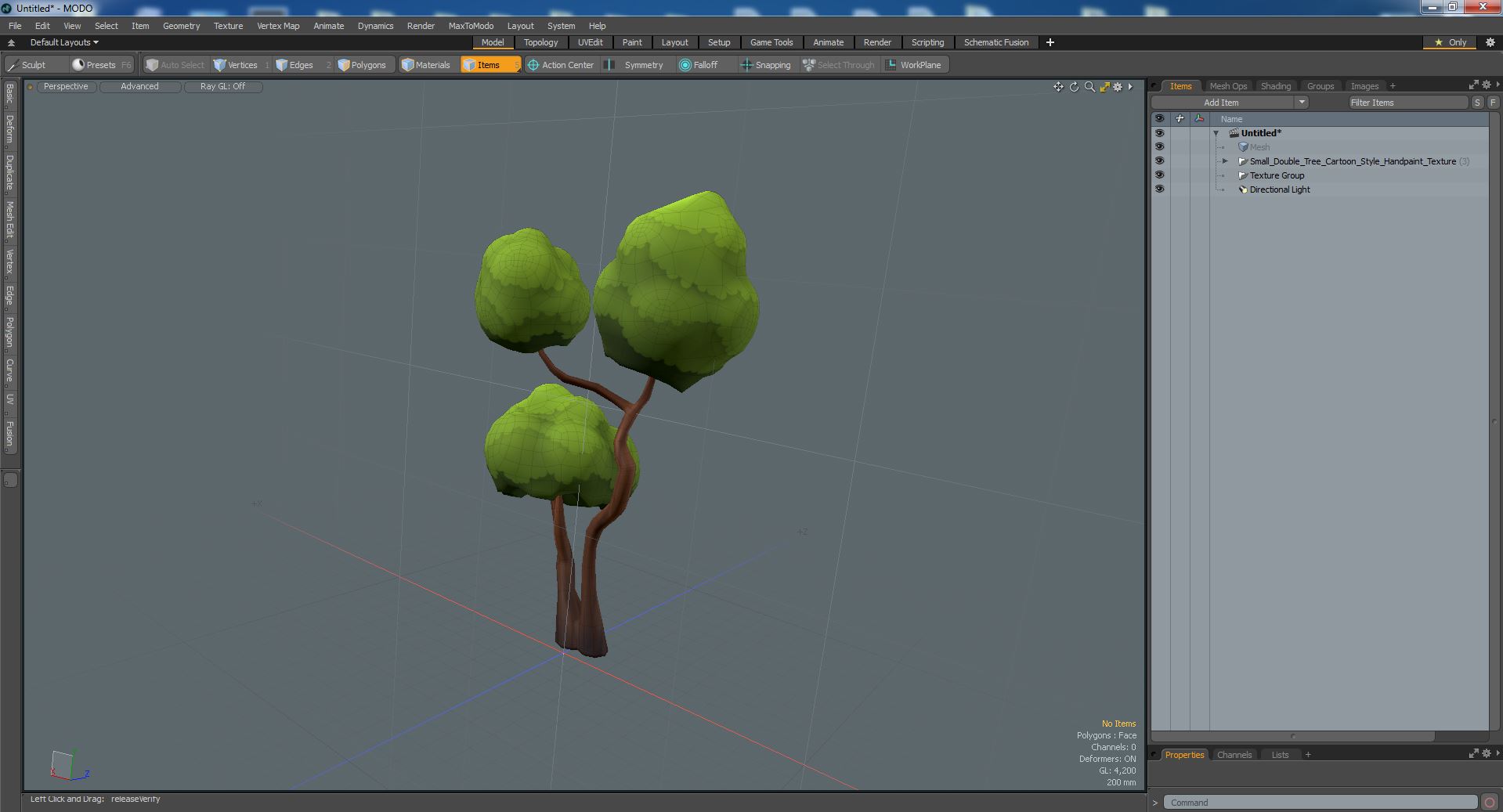Open the Vertex Map menu
Image resolution: width=1503 pixels, height=812 pixels.
[278, 26]
